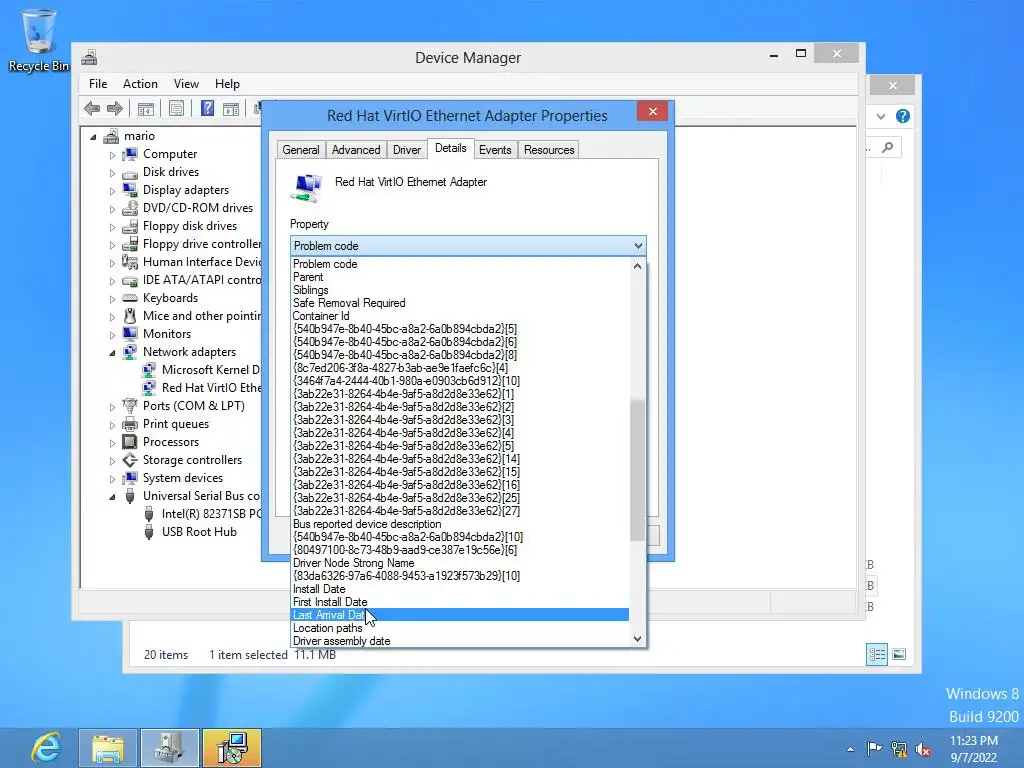Switch to the Resources tab
This screenshot has width=1024, height=768.
549,150
